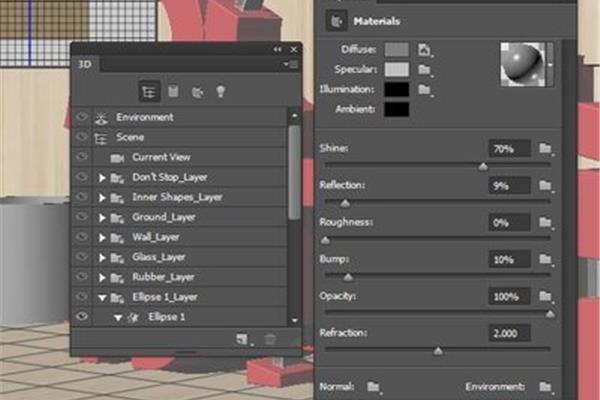Image resolution: width=600 pixels, height=400 pixels.
Task: Open the Diffuse texture folder icon
Action: point(424,50)
